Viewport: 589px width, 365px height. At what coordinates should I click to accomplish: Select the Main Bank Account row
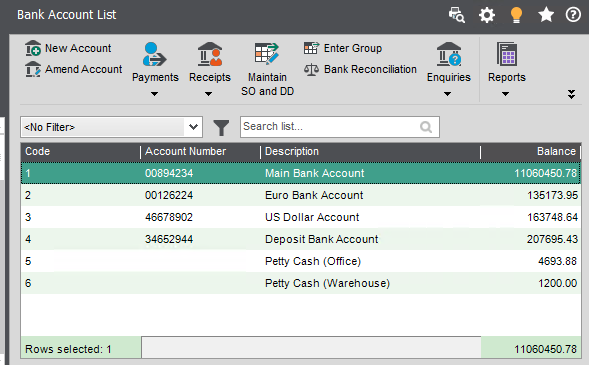(301, 173)
